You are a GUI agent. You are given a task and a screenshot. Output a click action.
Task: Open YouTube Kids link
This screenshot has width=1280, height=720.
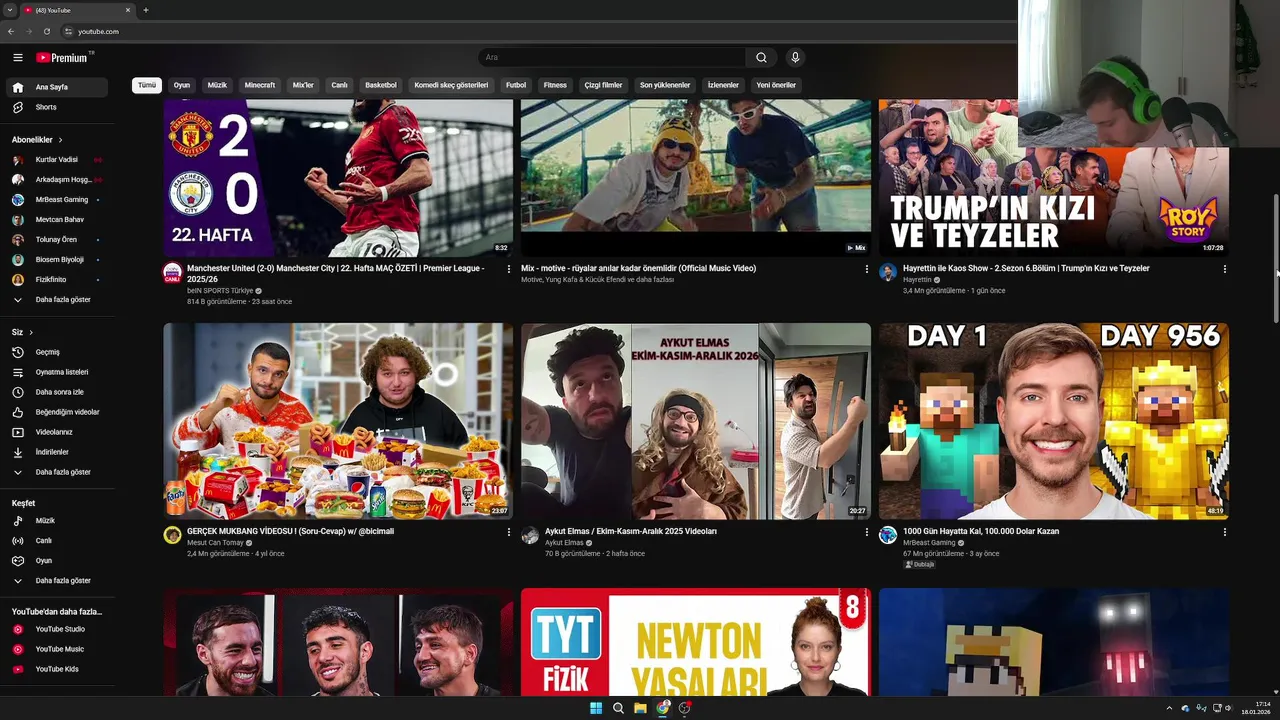tap(58, 669)
